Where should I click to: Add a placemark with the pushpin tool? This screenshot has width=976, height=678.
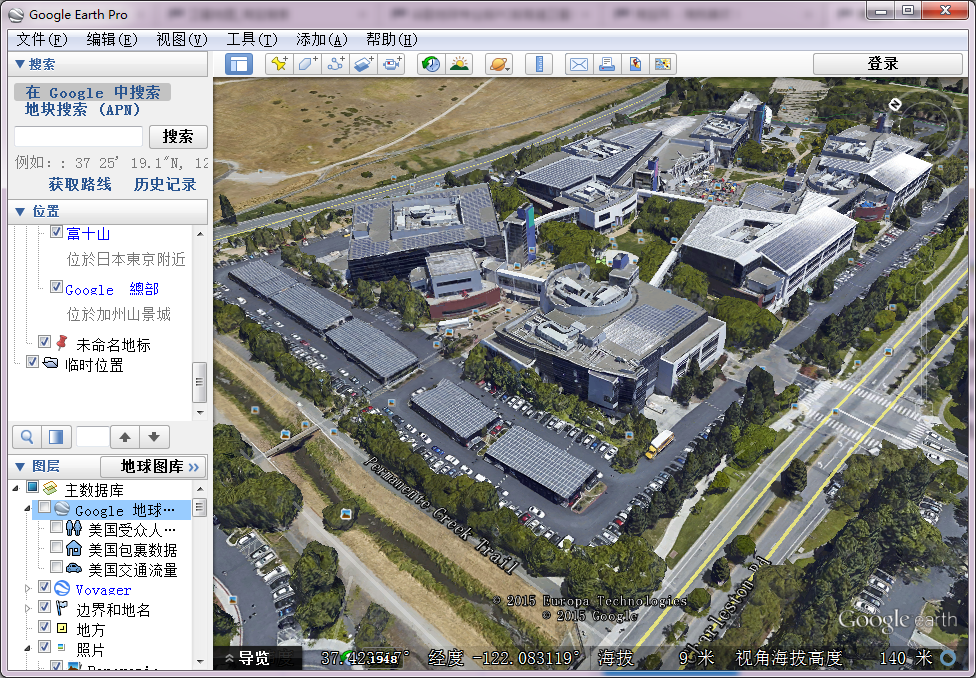pyautogui.click(x=279, y=64)
